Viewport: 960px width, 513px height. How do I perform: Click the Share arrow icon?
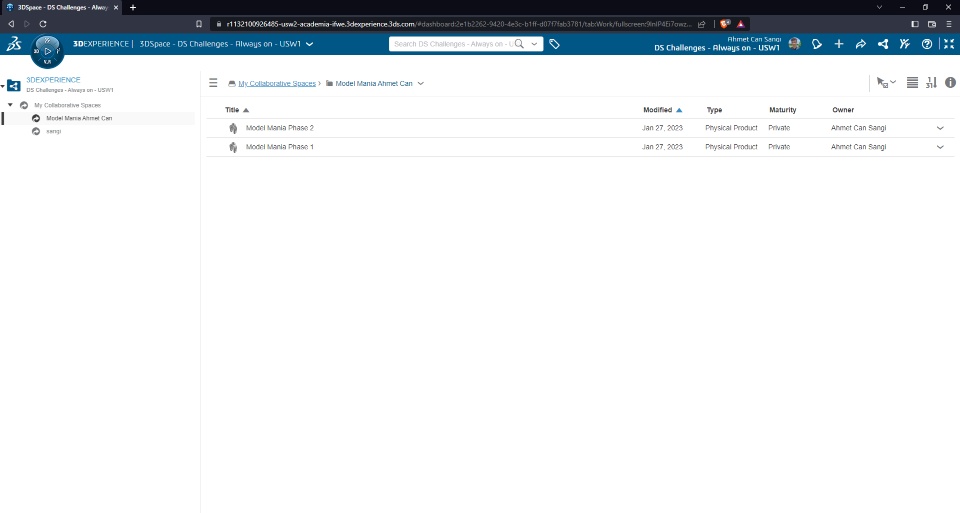tap(861, 44)
